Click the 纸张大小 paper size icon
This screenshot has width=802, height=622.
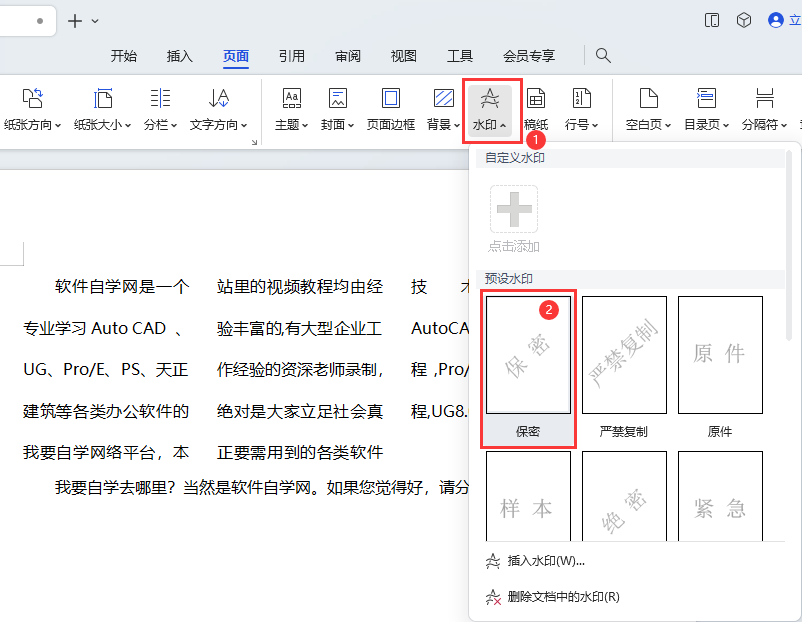tap(102, 98)
